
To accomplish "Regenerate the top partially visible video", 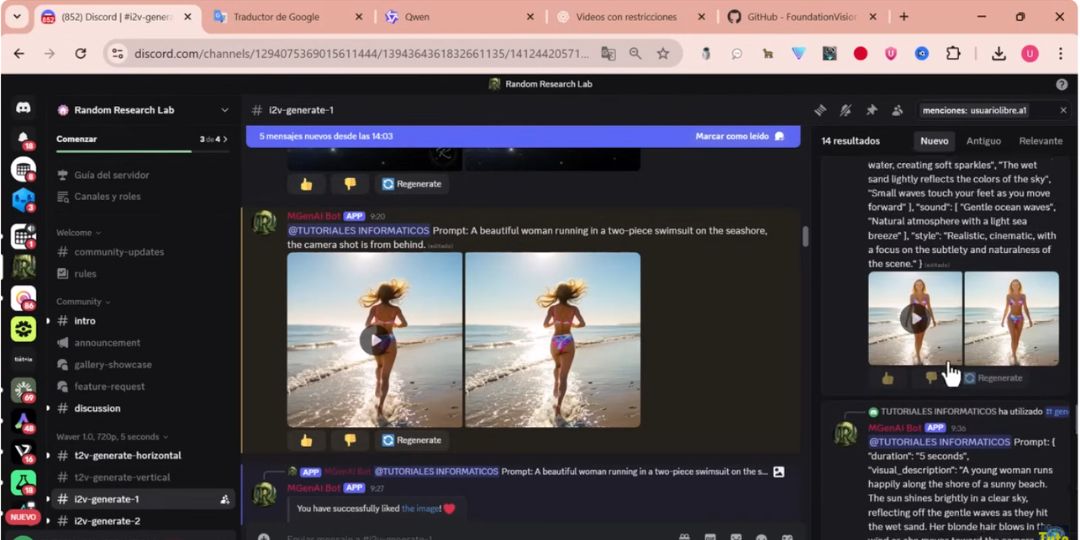I will coord(412,184).
